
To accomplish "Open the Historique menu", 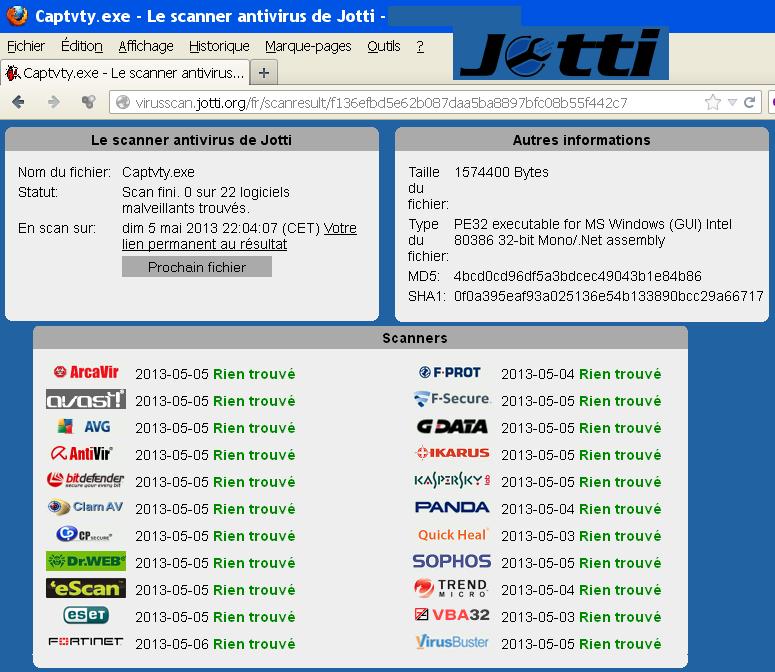I will tap(219, 46).
